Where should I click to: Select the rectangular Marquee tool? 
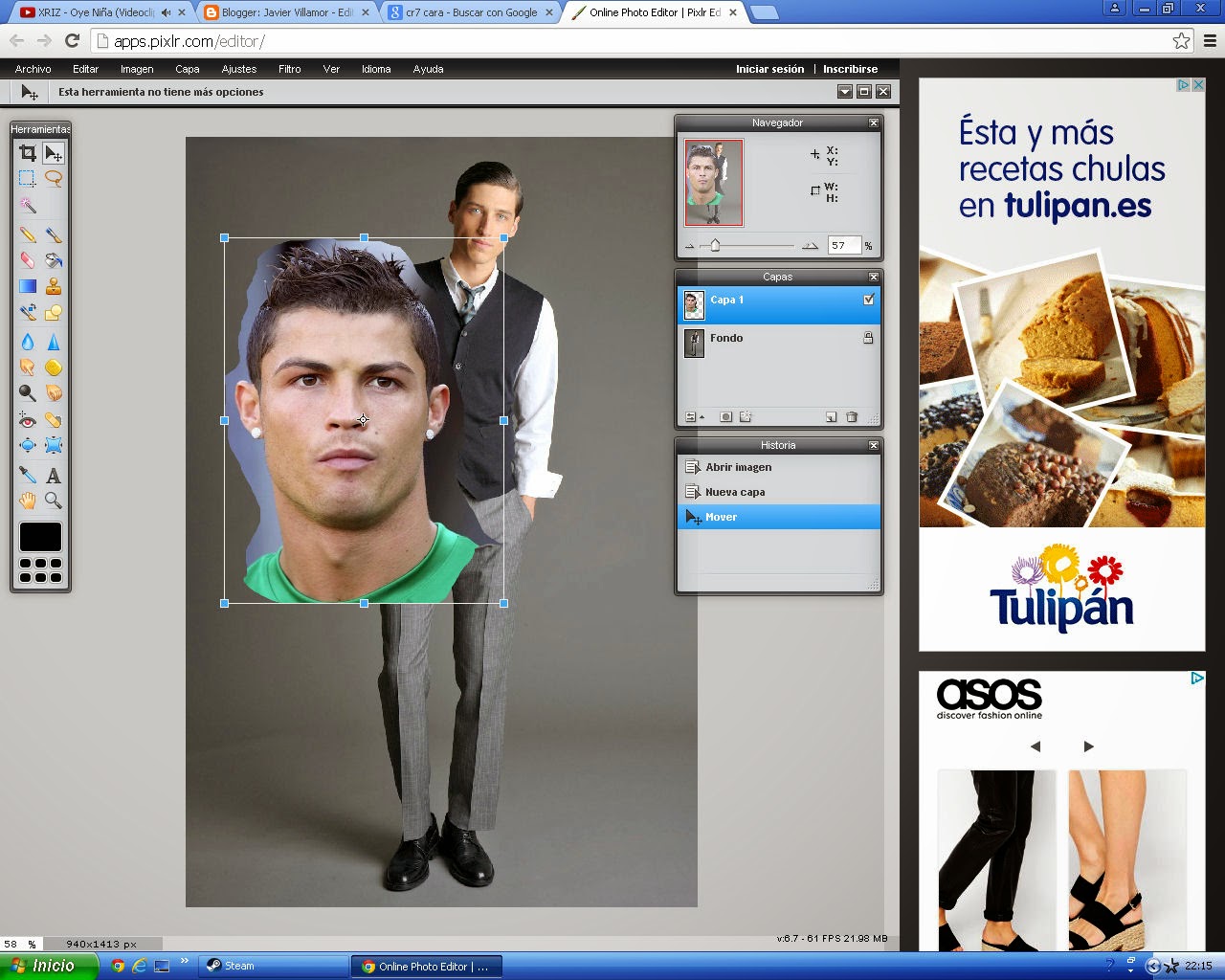pyautogui.click(x=28, y=179)
